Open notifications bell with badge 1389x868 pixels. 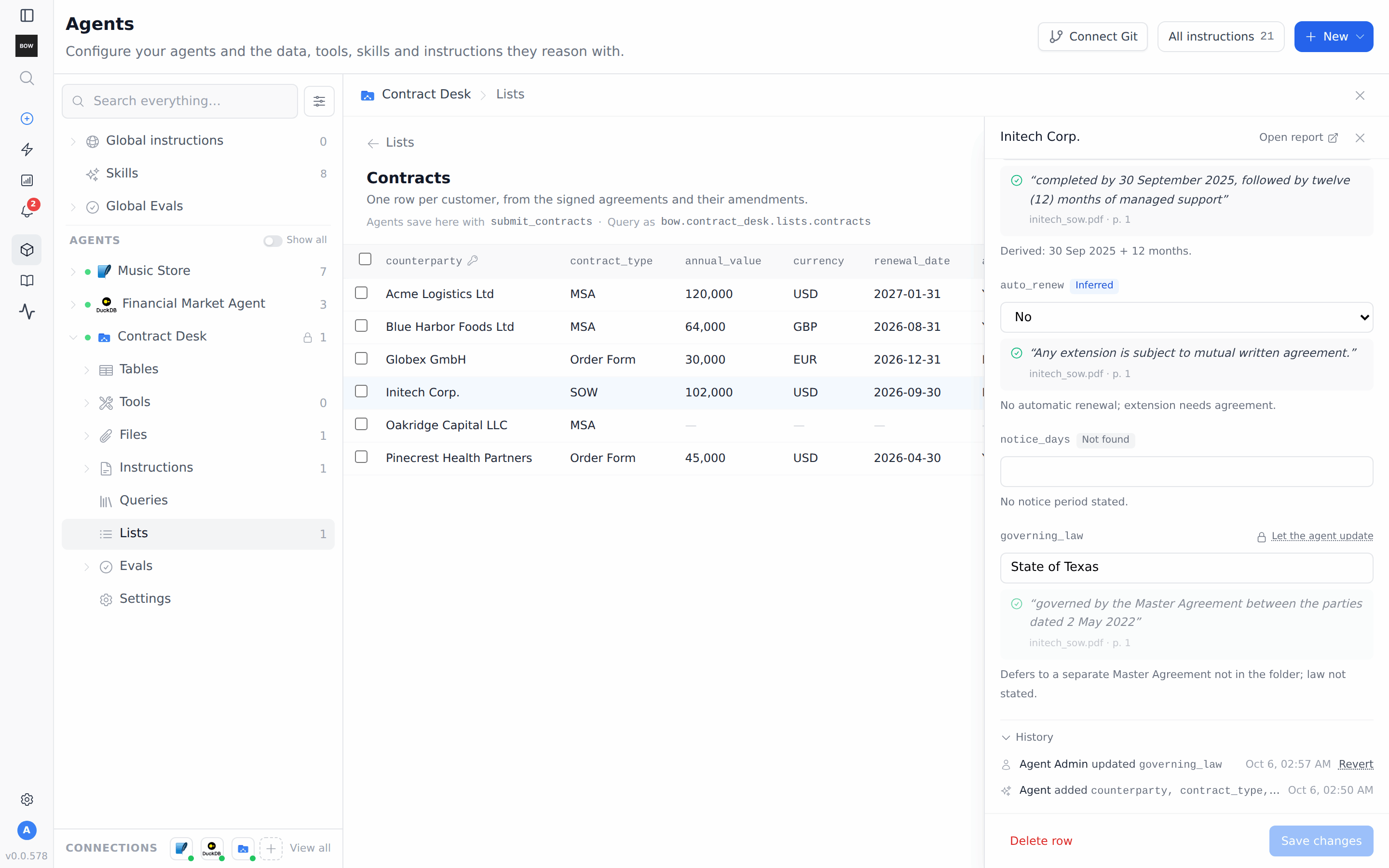[27, 211]
